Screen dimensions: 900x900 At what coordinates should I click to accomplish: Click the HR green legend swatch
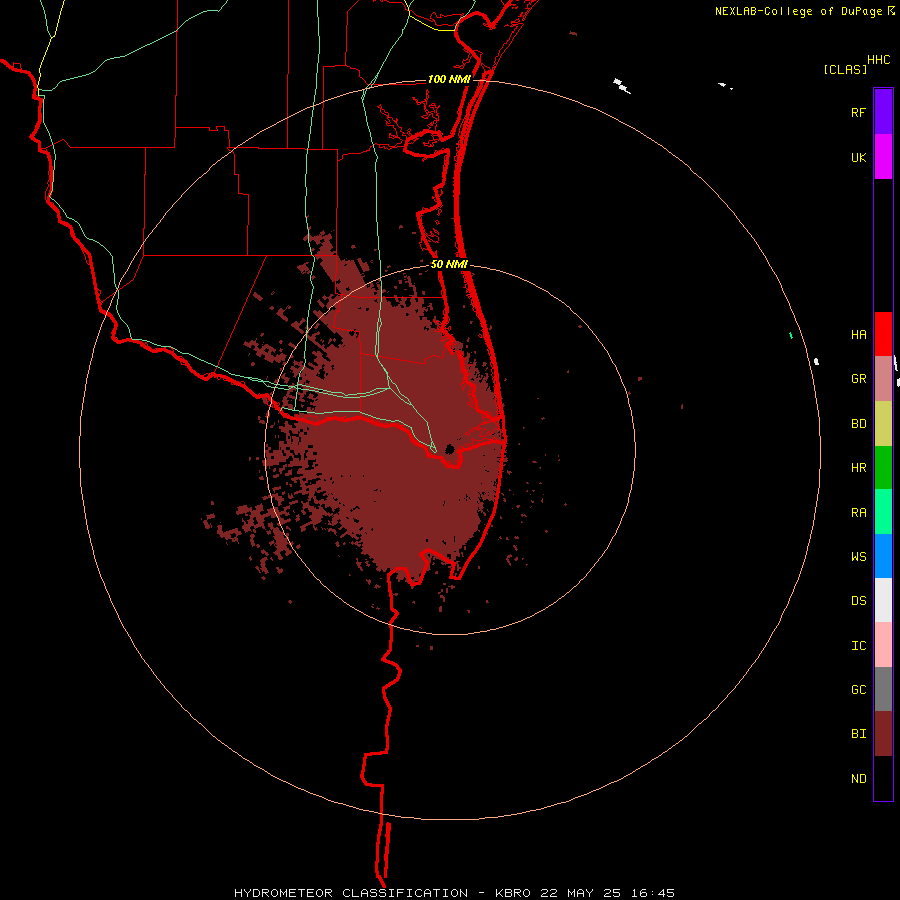(883, 468)
